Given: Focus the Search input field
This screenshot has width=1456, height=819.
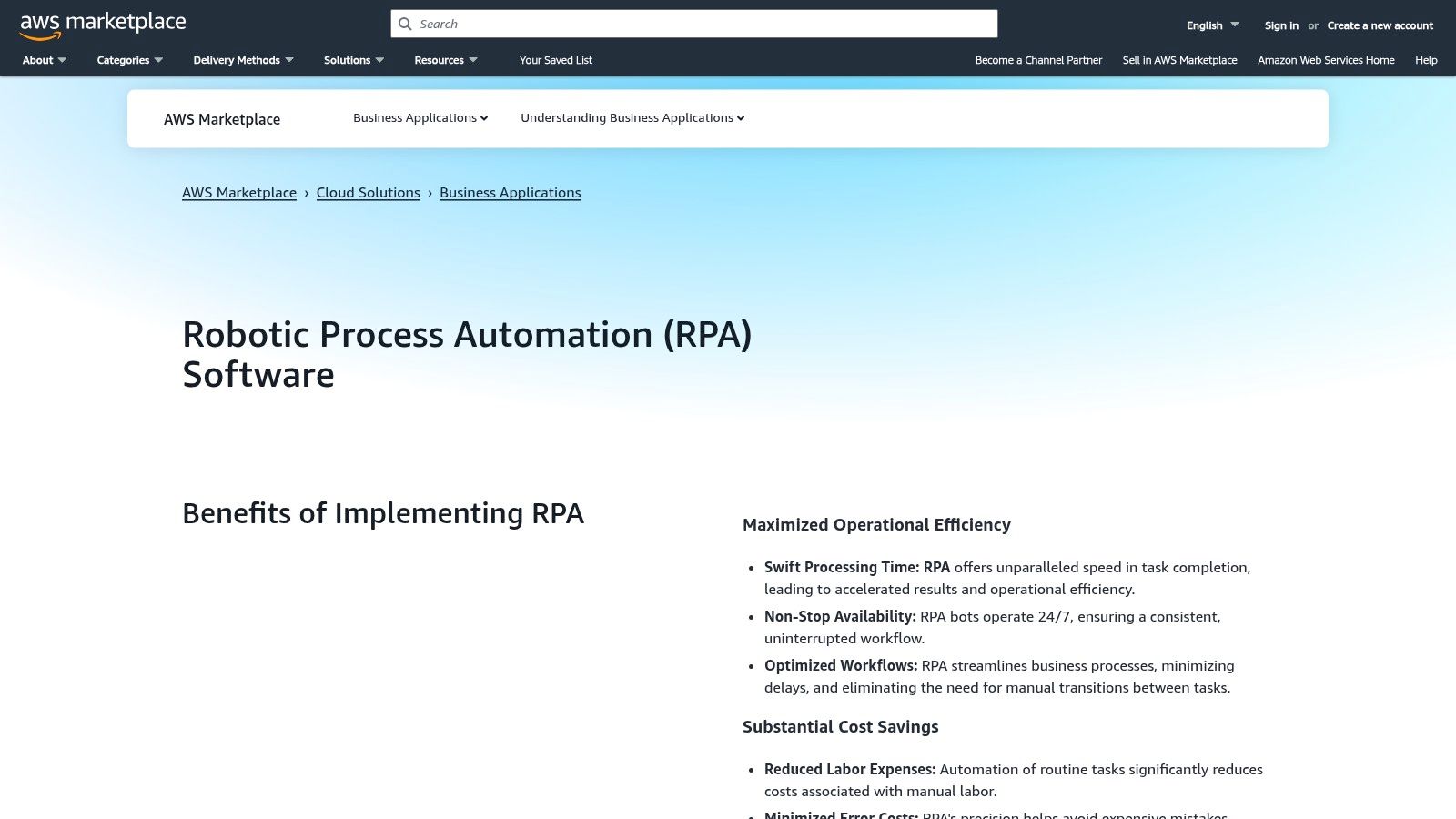Looking at the screenshot, I should pos(694,24).
